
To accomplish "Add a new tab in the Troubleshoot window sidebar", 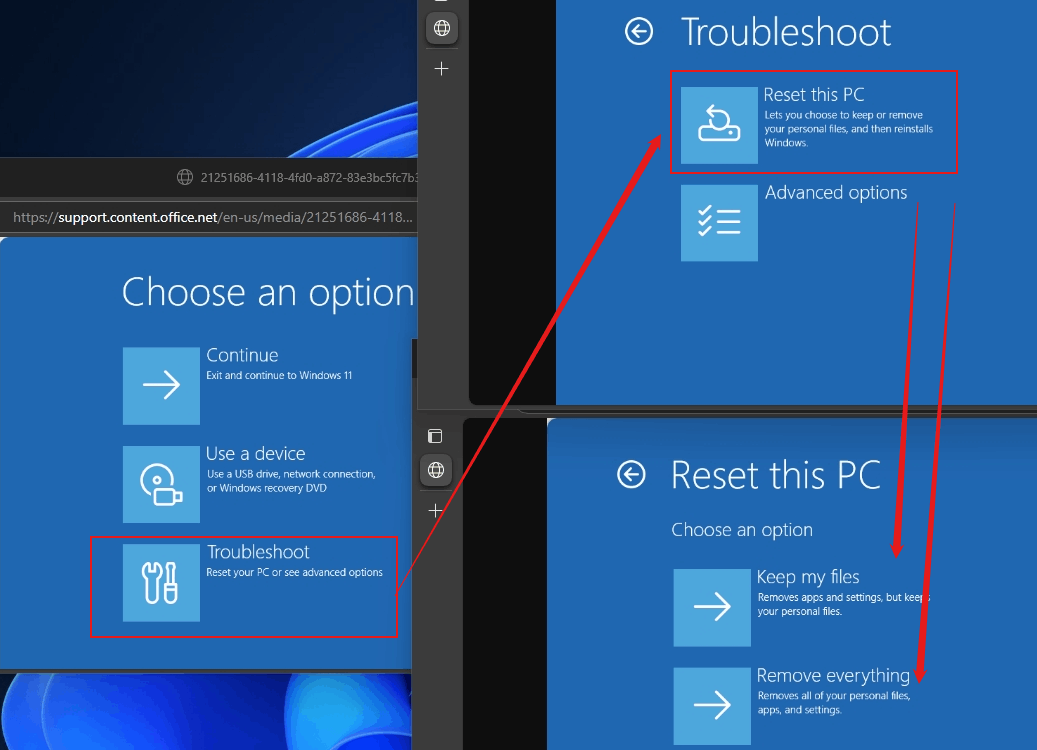I will [442, 68].
